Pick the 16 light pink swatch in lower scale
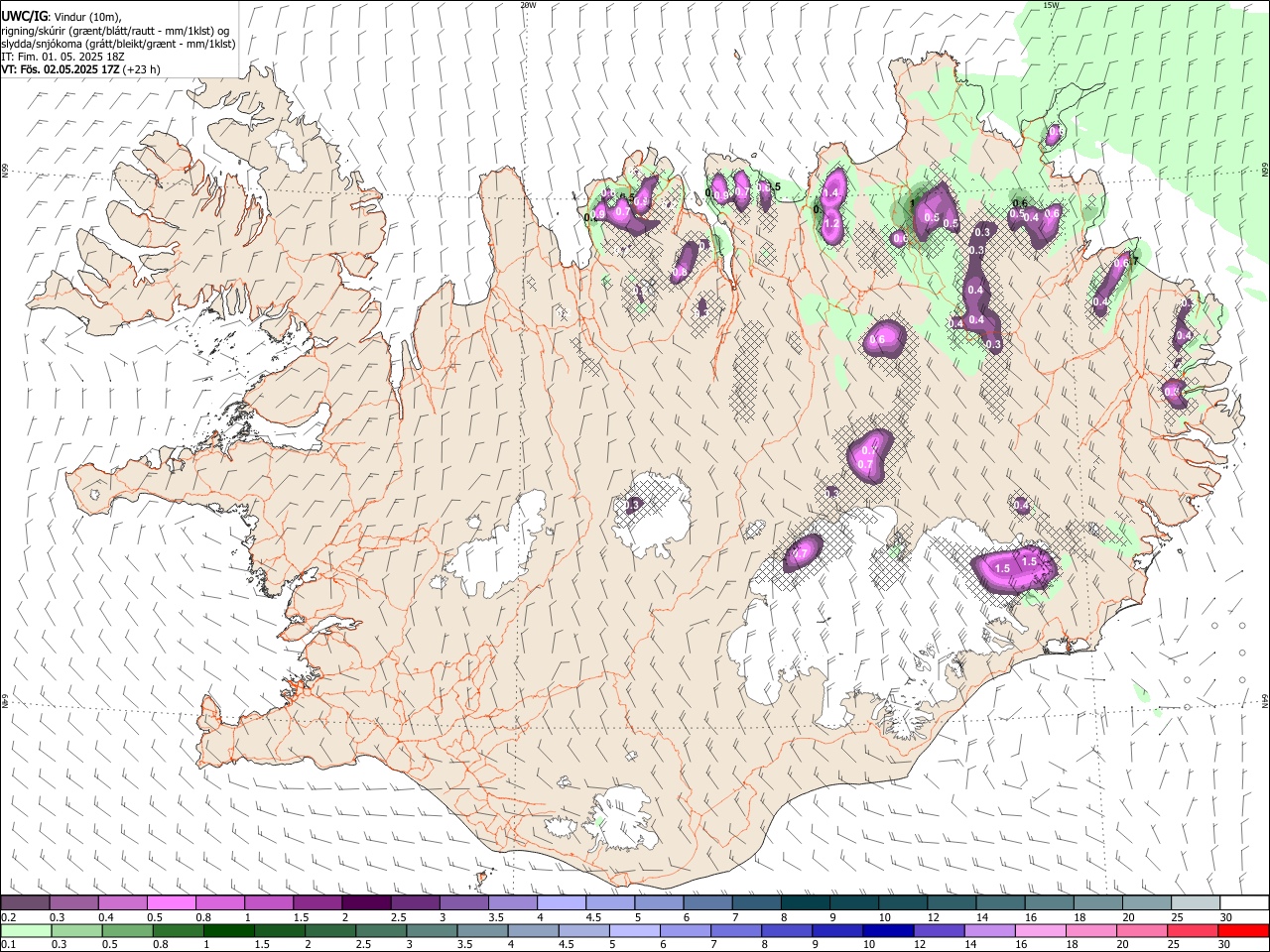Screen dimensions: 1270x952 tap(1041, 931)
